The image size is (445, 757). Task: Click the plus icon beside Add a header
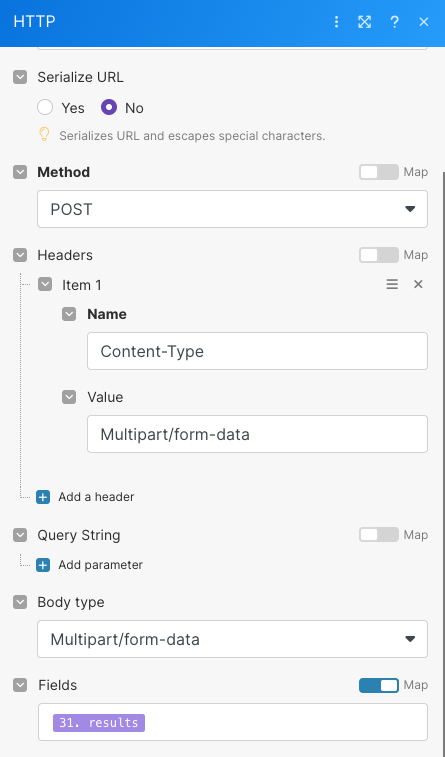click(x=43, y=497)
